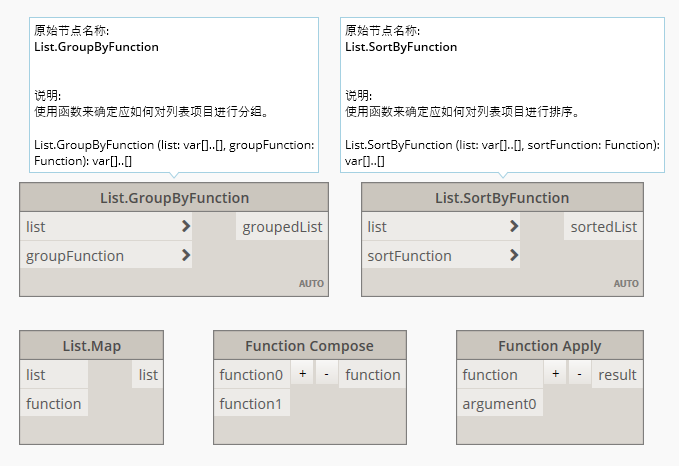Click the groupFunction input chevron arrow
The height and width of the screenshot is (466, 679).
click(186, 256)
